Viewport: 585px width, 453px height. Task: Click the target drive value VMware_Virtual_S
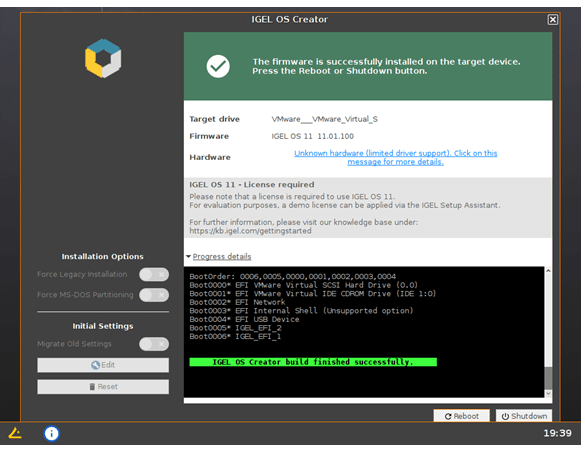coord(325,119)
